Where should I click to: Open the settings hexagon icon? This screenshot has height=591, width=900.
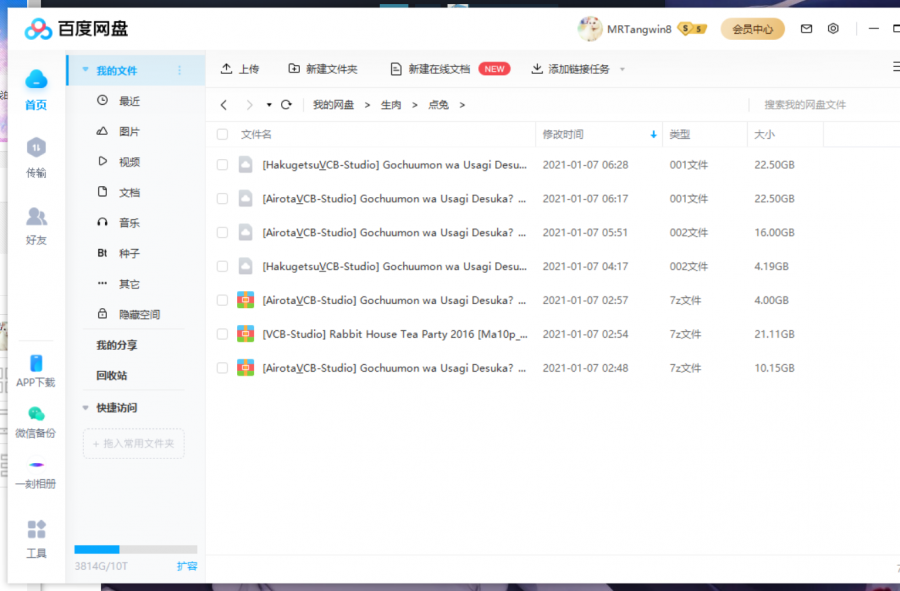point(833,29)
